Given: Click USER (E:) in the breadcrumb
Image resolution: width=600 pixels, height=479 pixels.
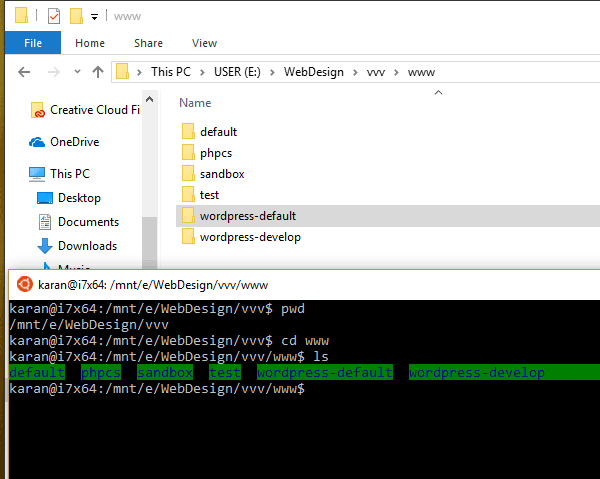Looking at the screenshot, I should (237, 72).
